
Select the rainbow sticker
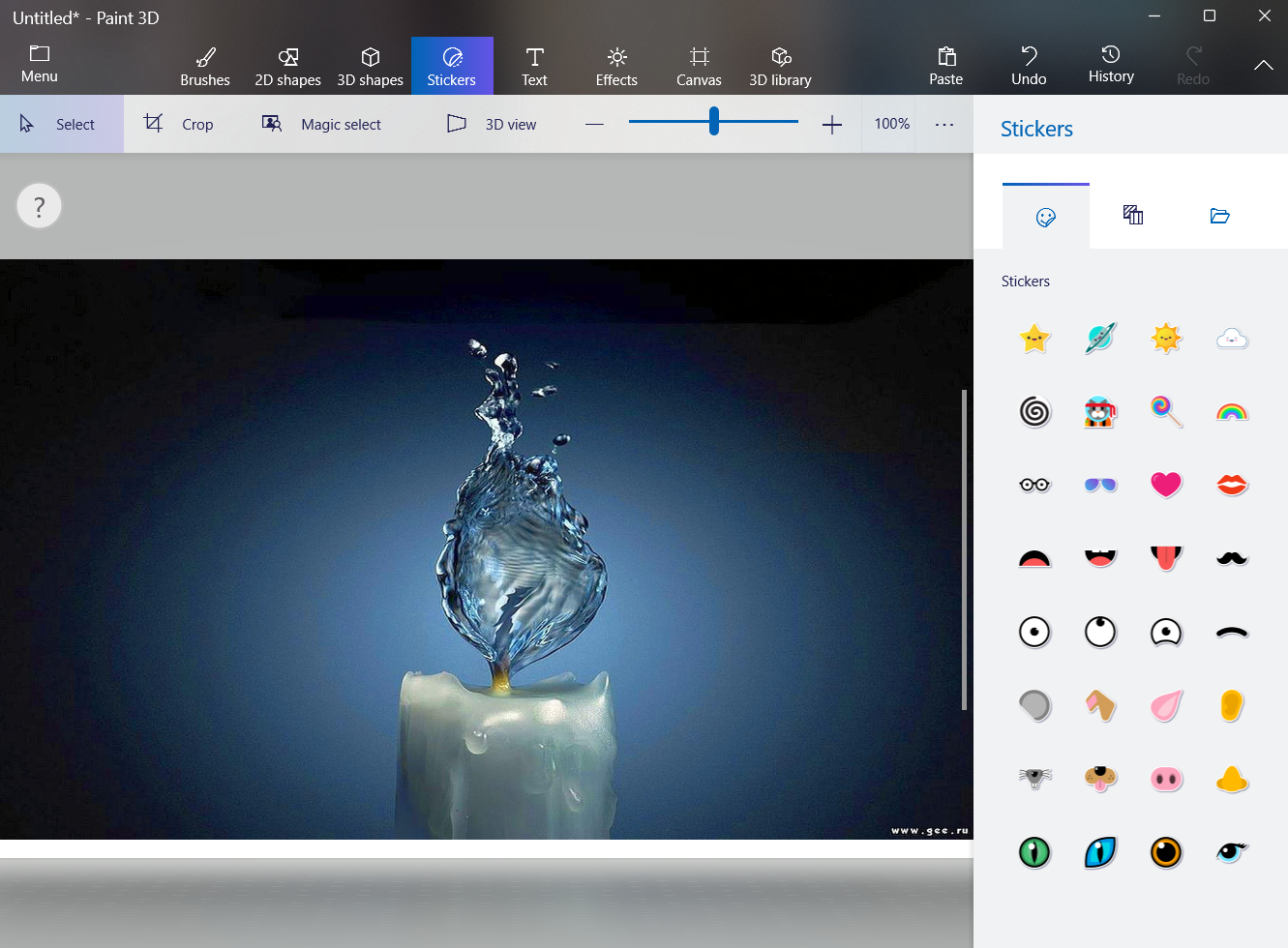point(1231,411)
